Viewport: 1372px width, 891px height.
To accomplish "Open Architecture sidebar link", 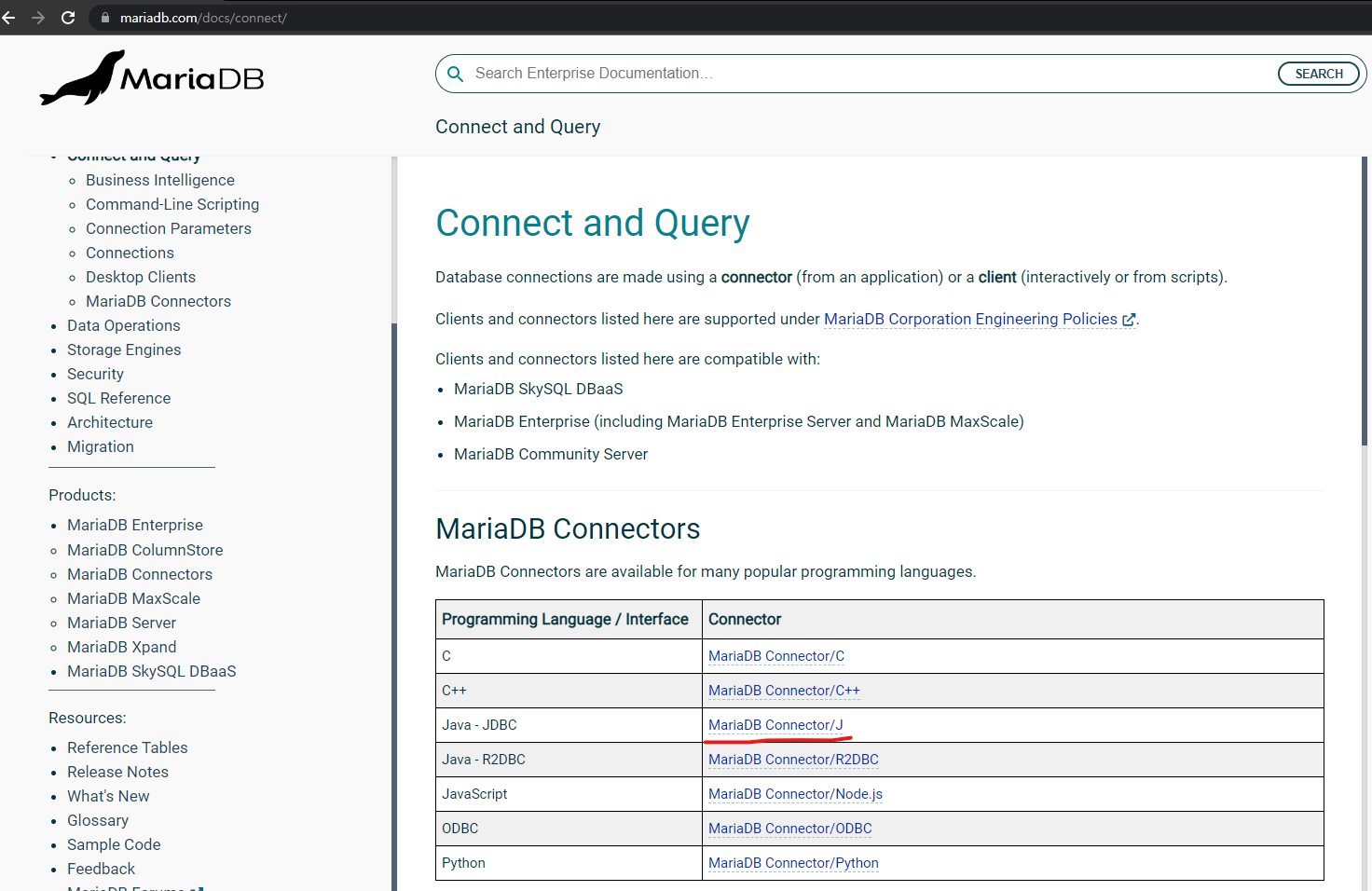I will click(x=110, y=422).
